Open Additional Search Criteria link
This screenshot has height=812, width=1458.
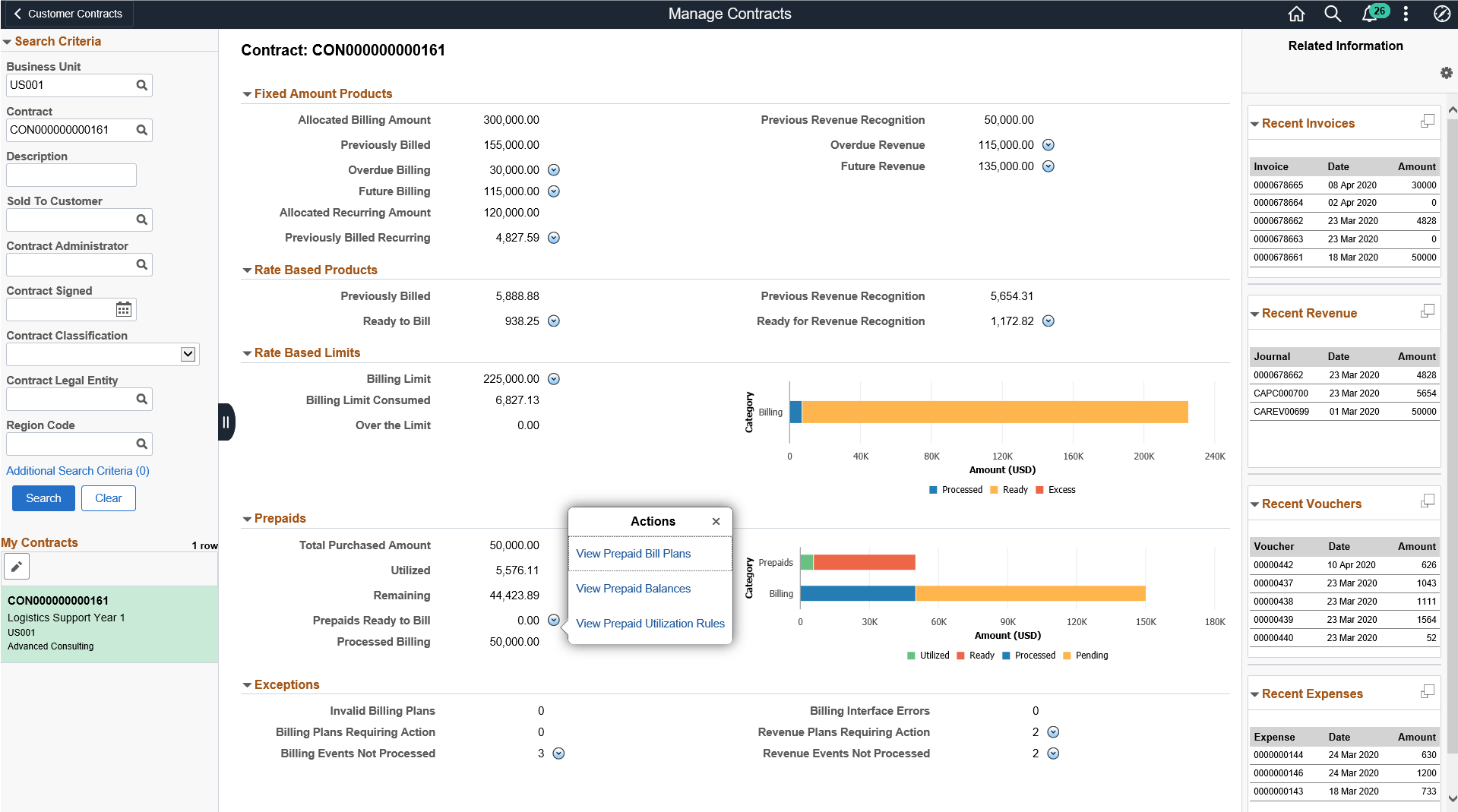click(x=77, y=470)
